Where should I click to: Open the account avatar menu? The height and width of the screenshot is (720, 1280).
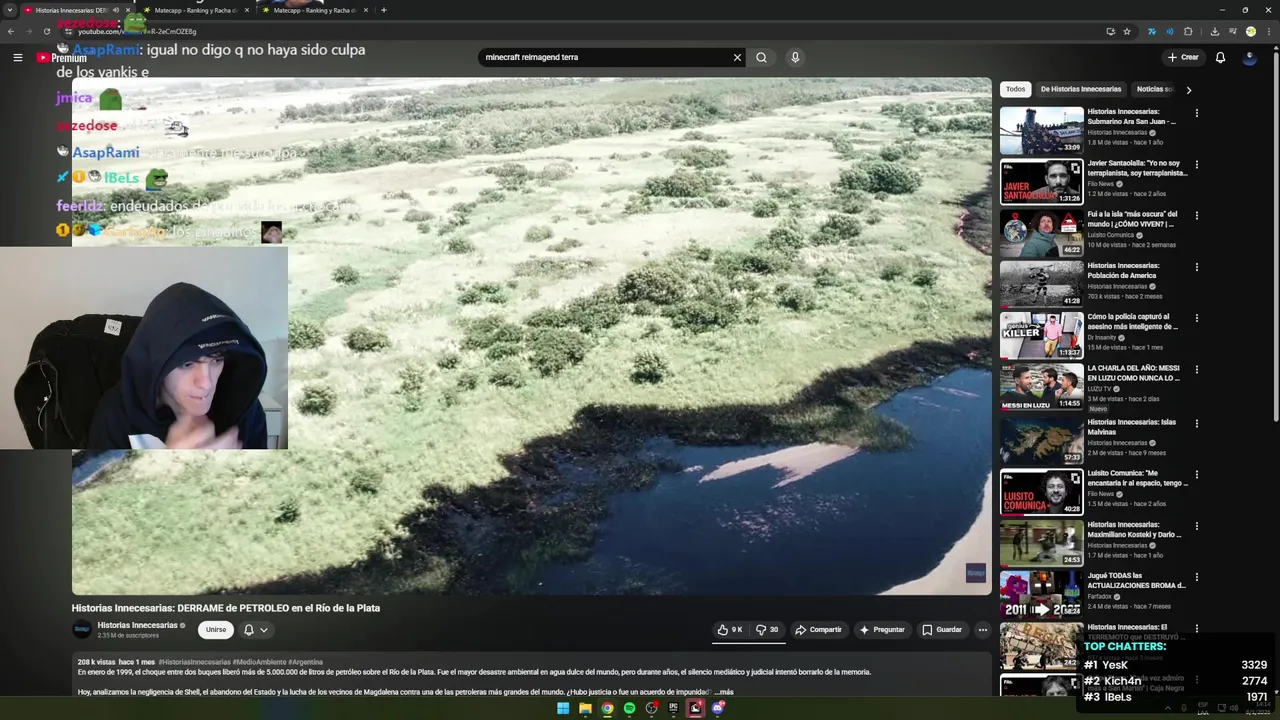click(x=1249, y=57)
